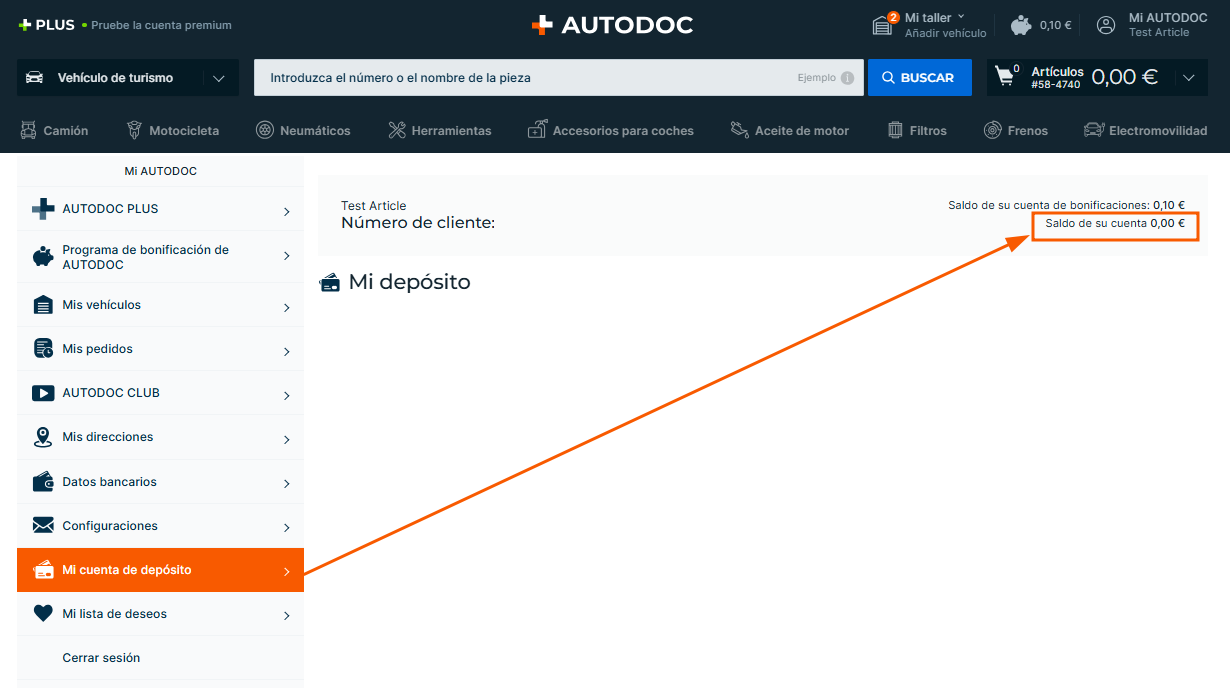The image size is (1230, 698).
Task: Open the garage icon for Mi taller
Action: pos(882,25)
